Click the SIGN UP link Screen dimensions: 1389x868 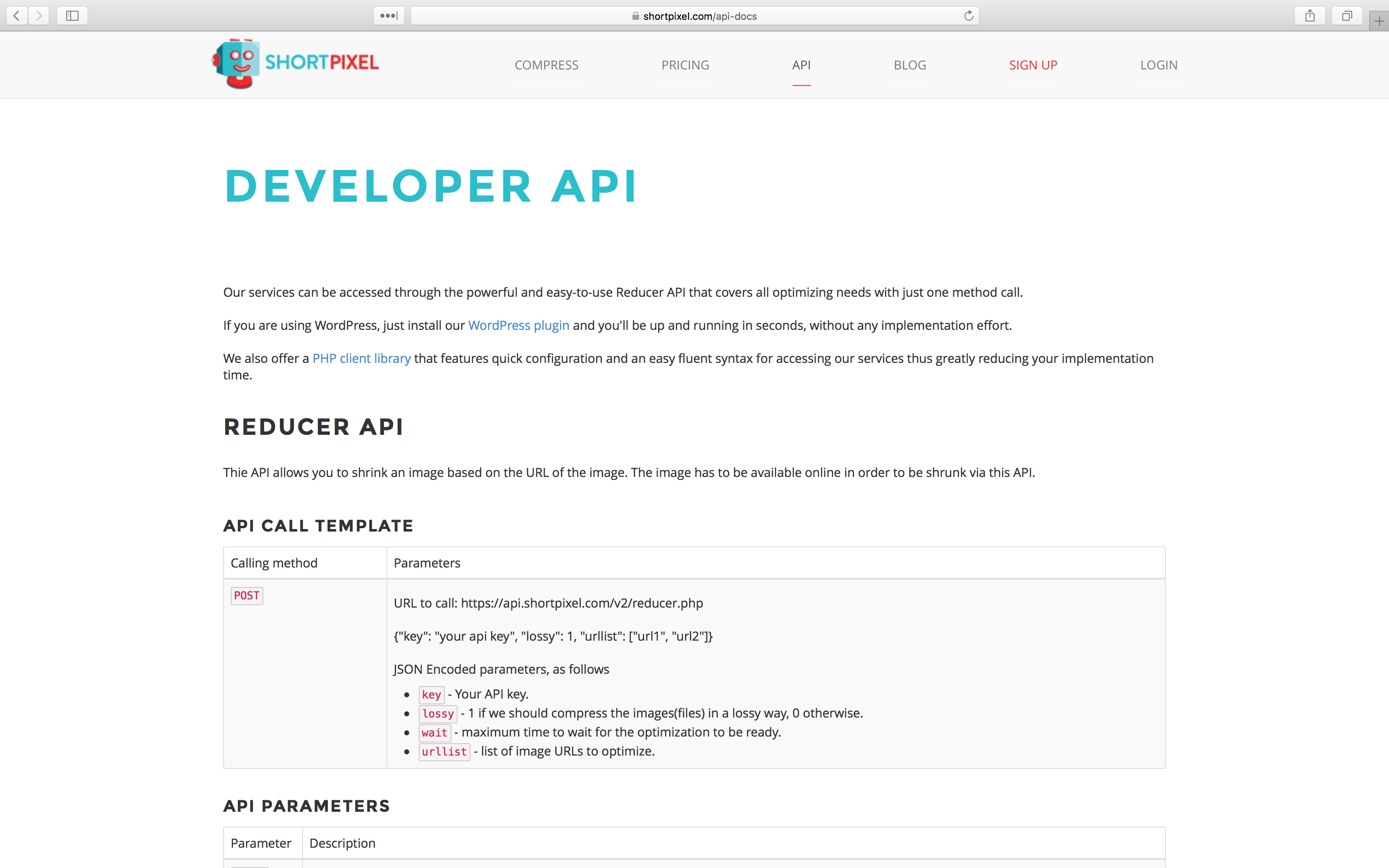click(x=1033, y=65)
